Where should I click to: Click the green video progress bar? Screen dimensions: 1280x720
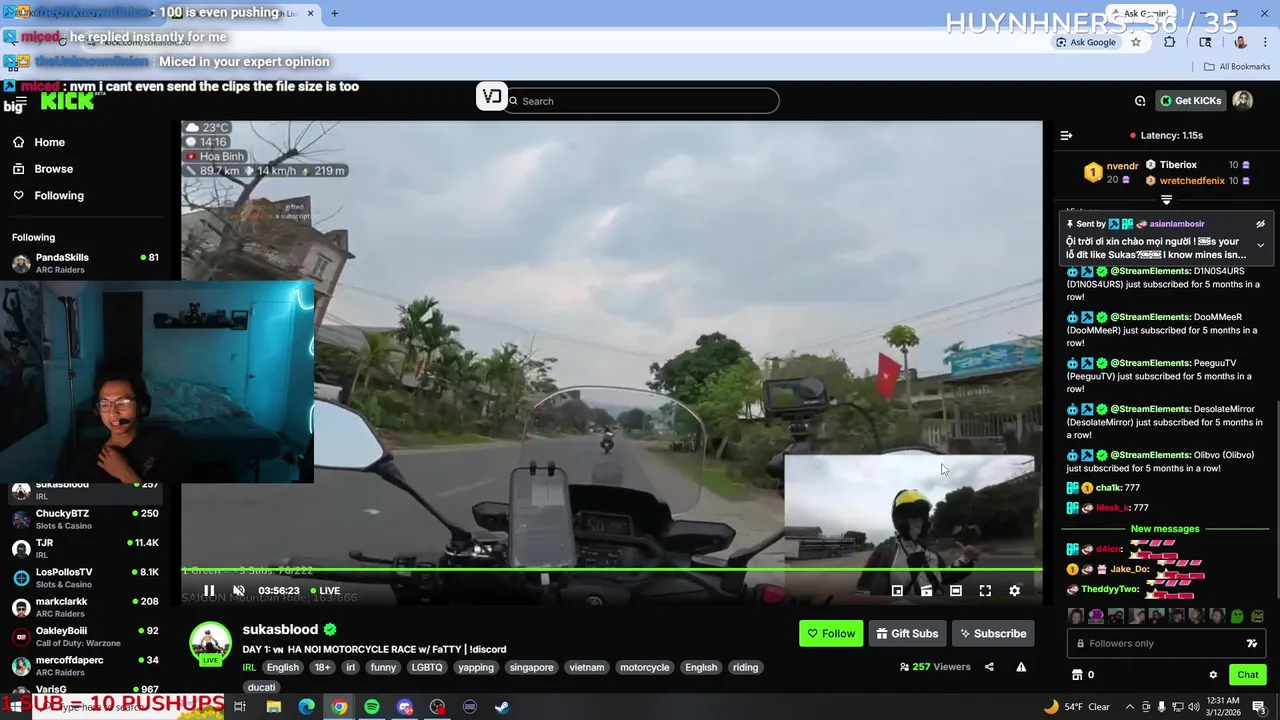[611, 570]
